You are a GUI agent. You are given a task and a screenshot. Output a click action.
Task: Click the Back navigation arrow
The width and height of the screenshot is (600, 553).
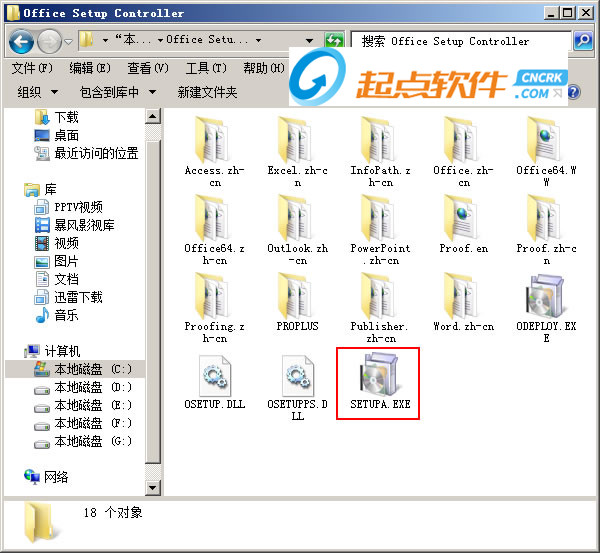pos(21,41)
